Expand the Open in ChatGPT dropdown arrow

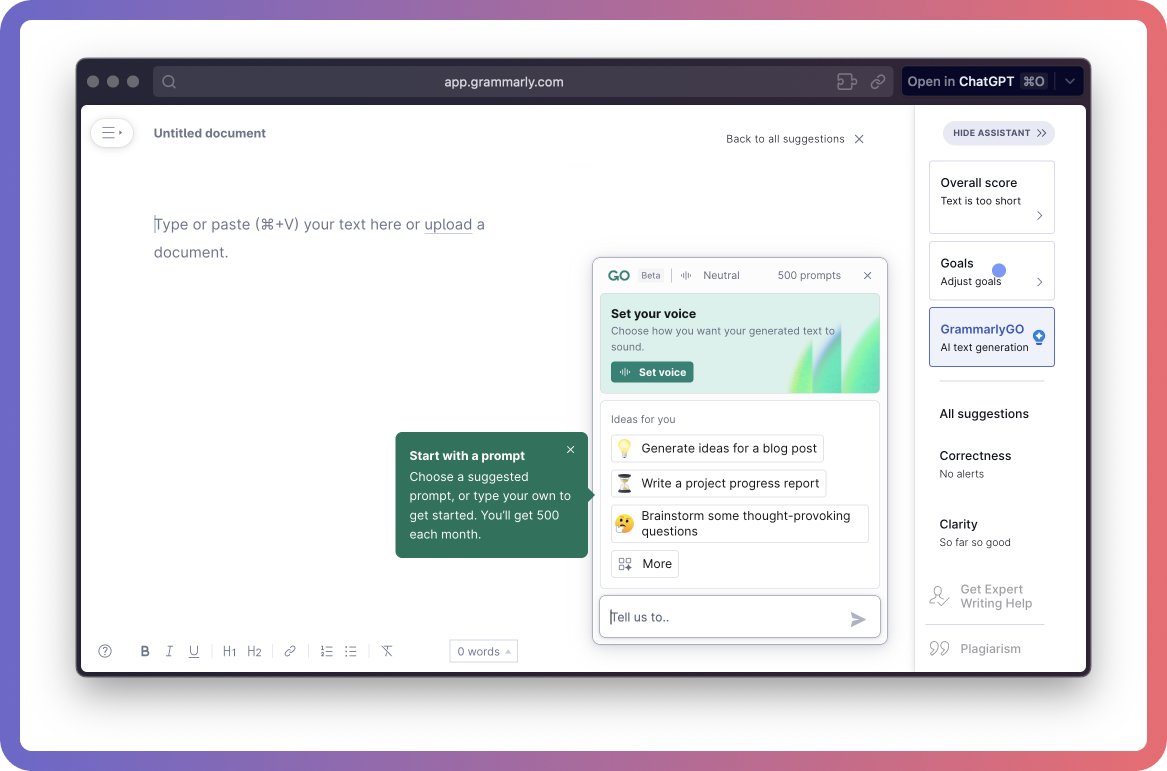(1070, 82)
